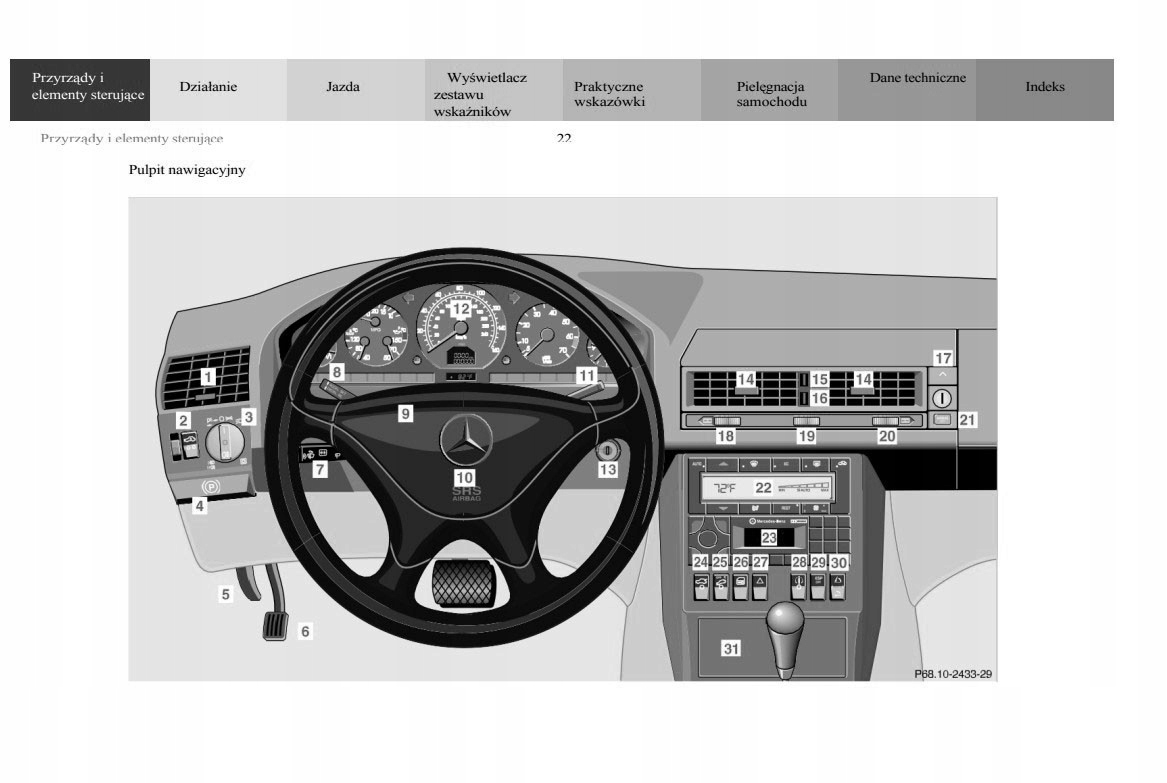Select callout 7 by the steering column switches
Viewport: 1167px width, 783px height.
320,469
